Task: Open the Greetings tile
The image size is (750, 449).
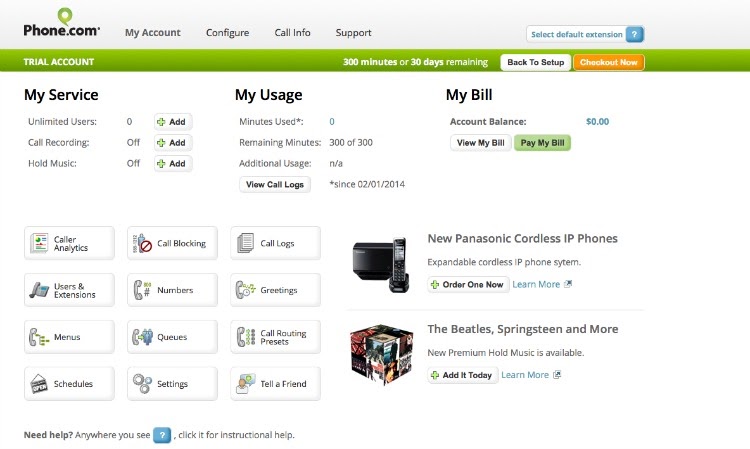Action: [x=276, y=290]
